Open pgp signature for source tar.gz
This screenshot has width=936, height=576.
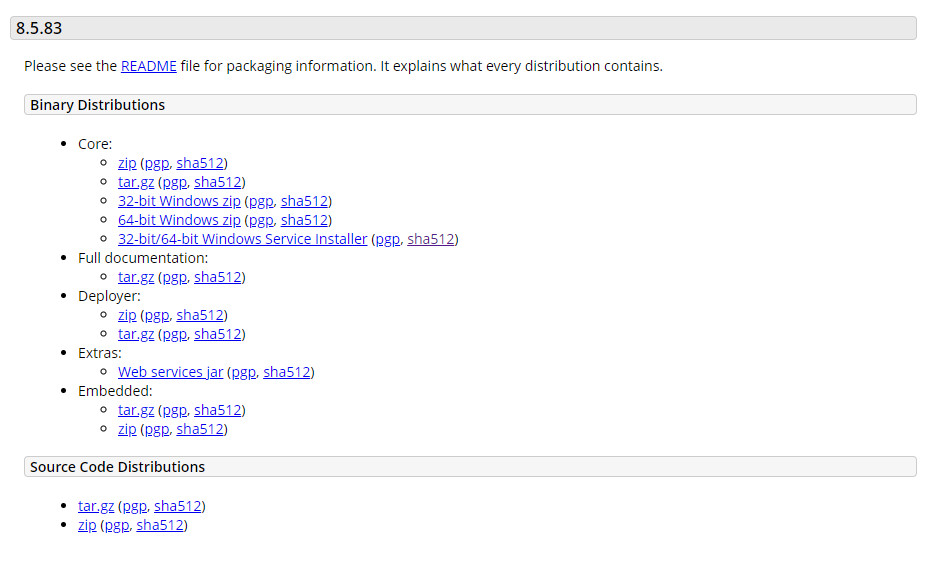click(134, 506)
